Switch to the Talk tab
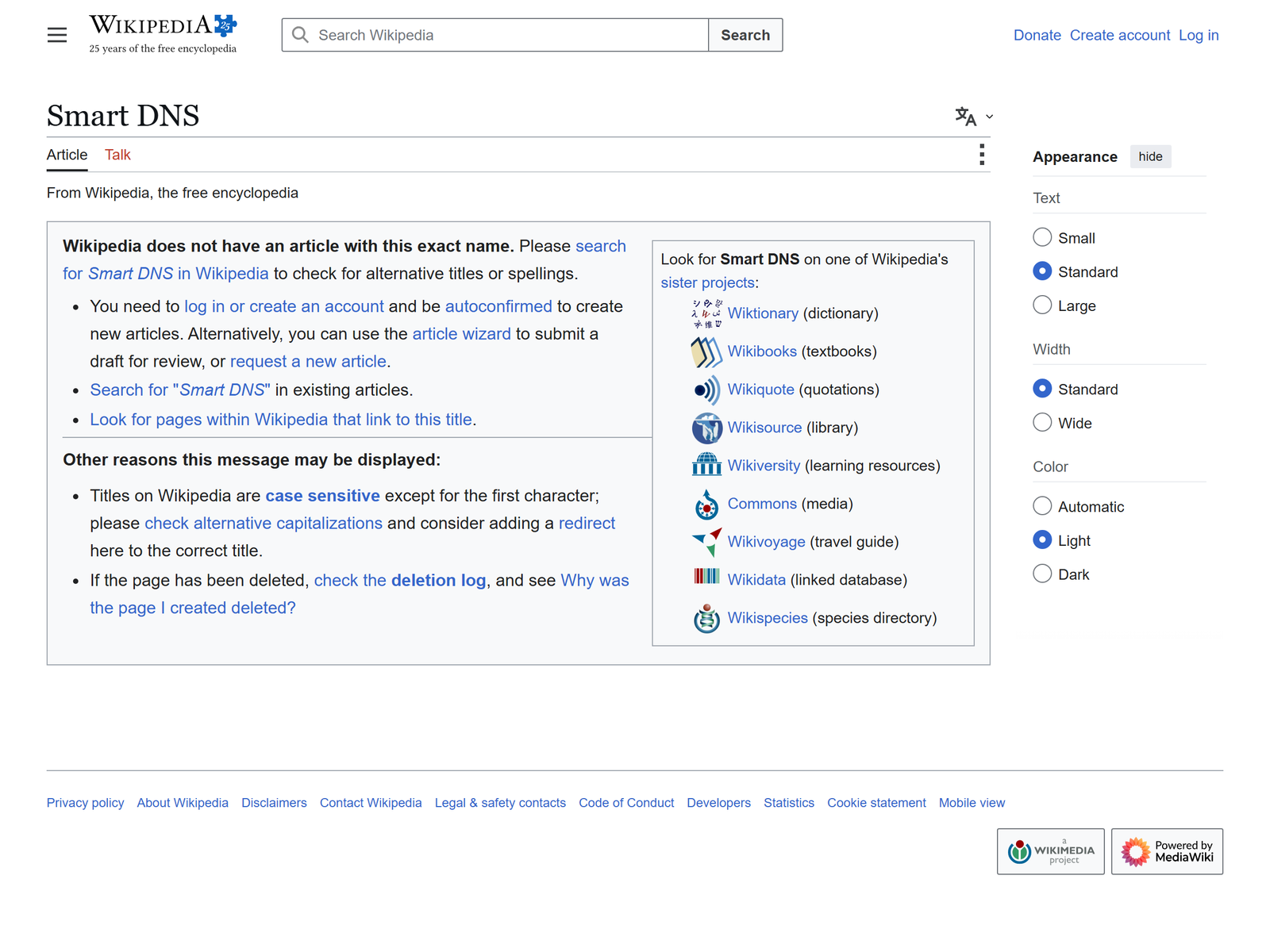The width and height of the screenshot is (1270, 952). click(117, 155)
